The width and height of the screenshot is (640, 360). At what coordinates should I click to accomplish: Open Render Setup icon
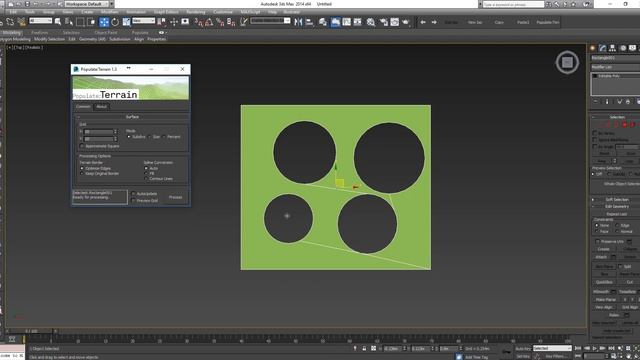click(x=384, y=22)
